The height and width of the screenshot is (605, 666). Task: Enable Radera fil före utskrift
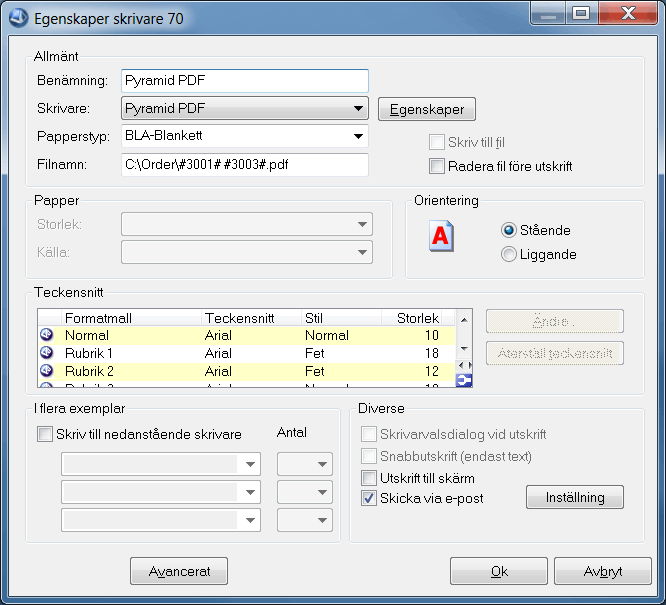(437, 166)
